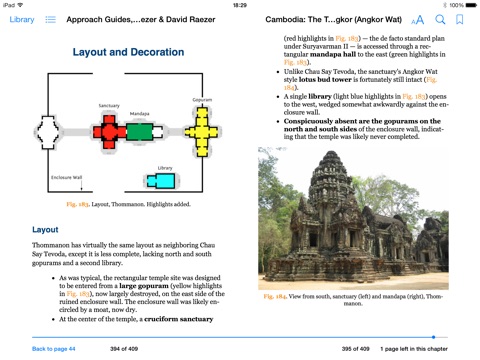480x360 pixels.
Task: Select the bold 'large gopuram' text
Action: click(144, 286)
